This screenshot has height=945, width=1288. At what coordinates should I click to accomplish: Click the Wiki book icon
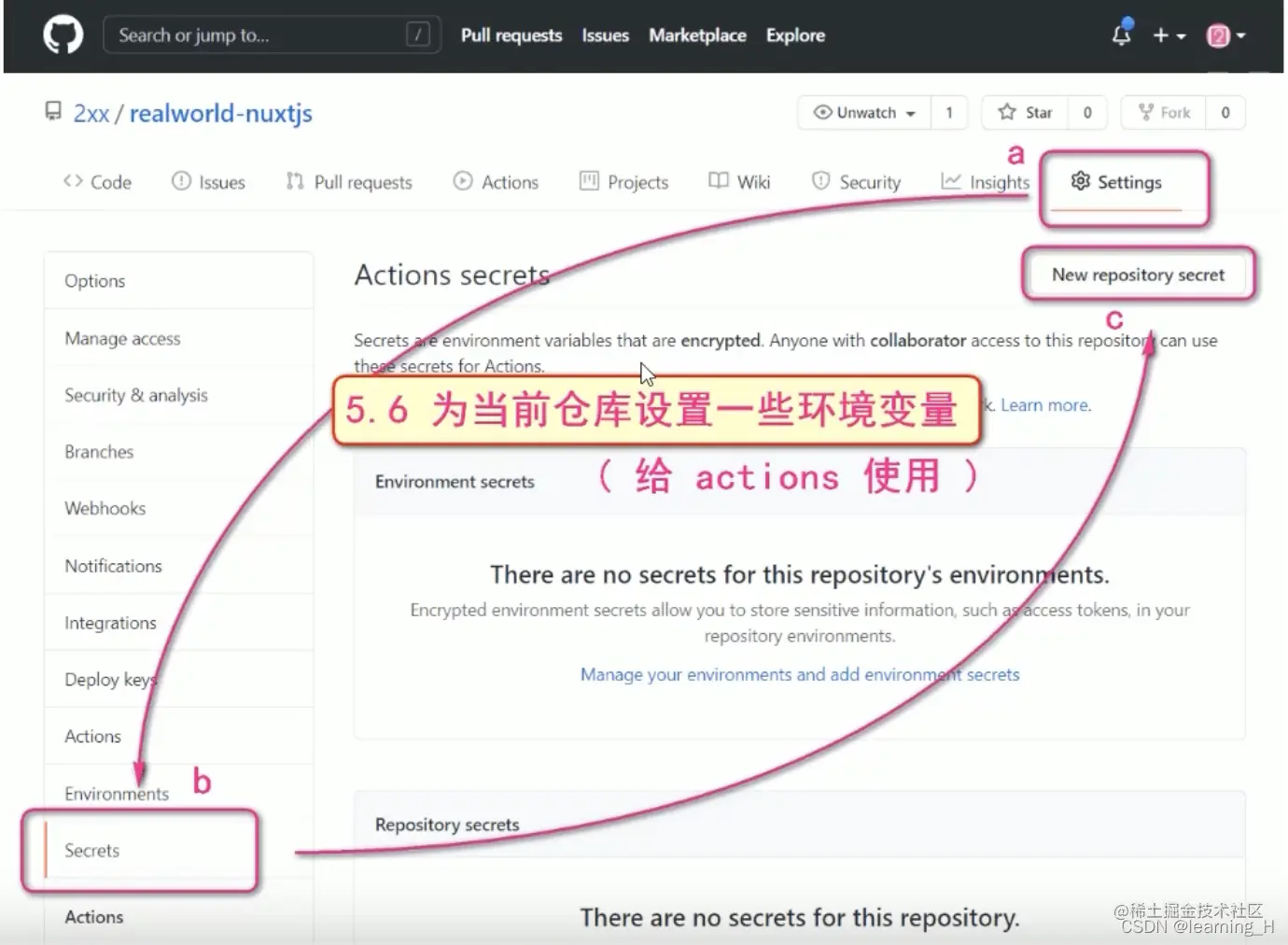click(718, 180)
